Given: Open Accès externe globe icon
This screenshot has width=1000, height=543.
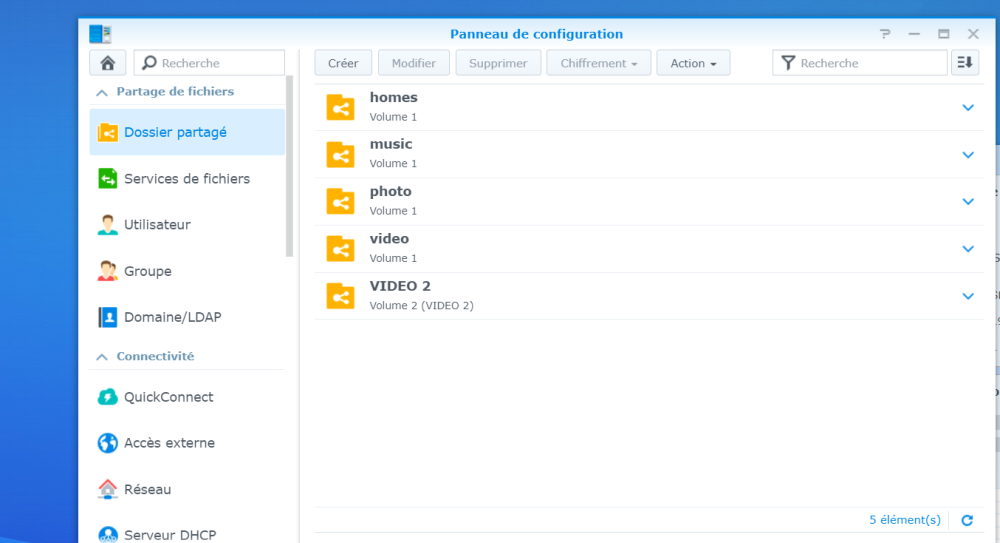Looking at the screenshot, I should coord(108,443).
